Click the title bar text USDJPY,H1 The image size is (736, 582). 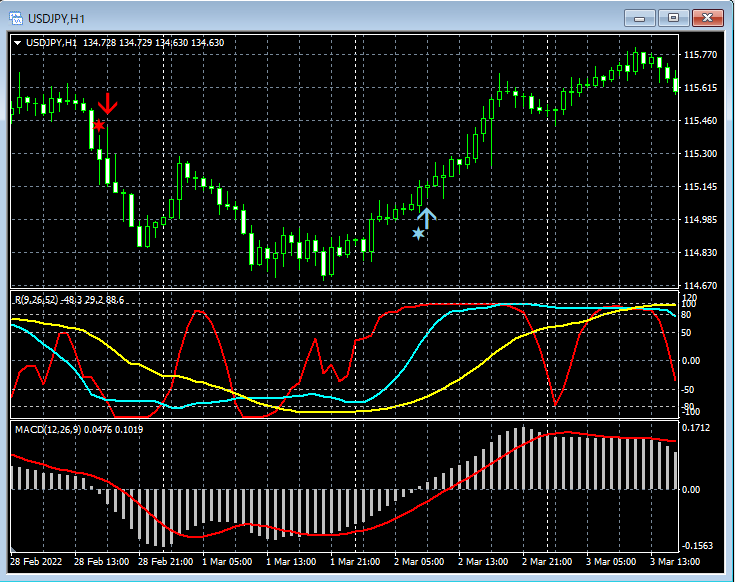click(x=56, y=19)
